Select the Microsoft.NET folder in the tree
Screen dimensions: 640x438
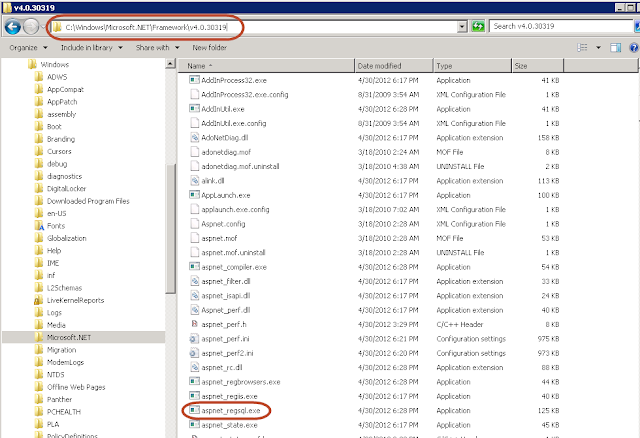click(69, 337)
